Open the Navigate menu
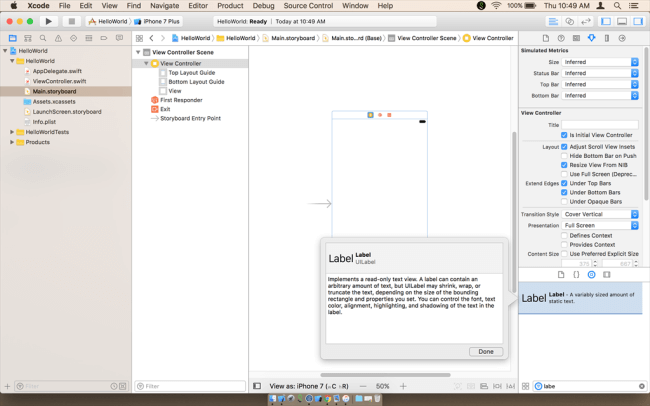Viewport: 650px width, 406px height. click(165, 6)
